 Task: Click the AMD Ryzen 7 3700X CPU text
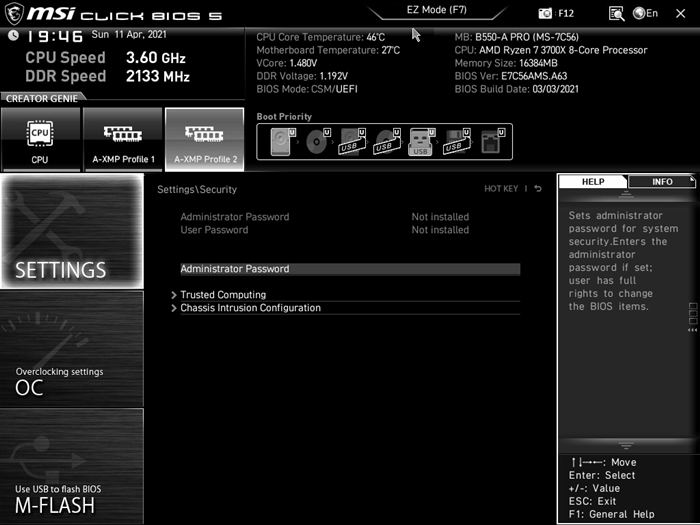(x=551, y=50)
